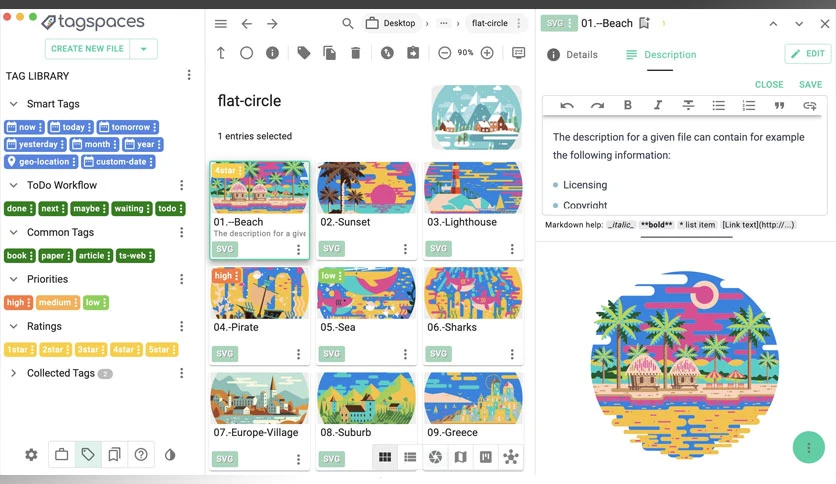Insert a numbered list in description
The width and height of the screenshot is (836, 484).
point(749,105)
